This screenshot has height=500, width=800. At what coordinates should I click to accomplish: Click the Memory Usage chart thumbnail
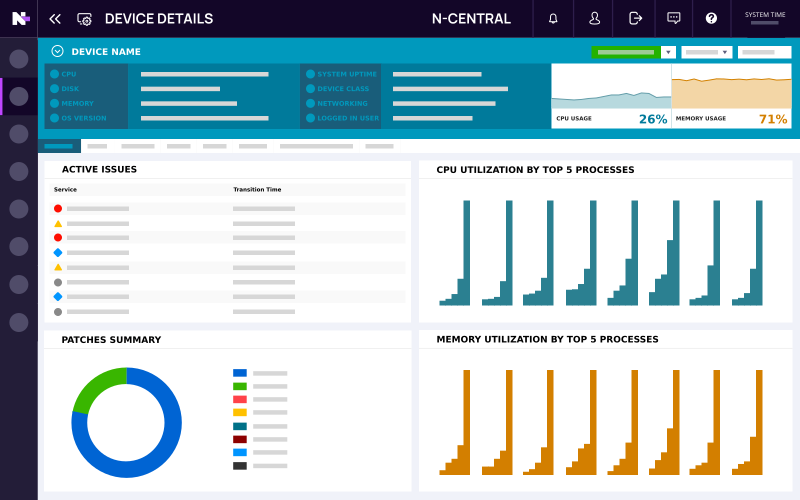click(x=731, y=96)
